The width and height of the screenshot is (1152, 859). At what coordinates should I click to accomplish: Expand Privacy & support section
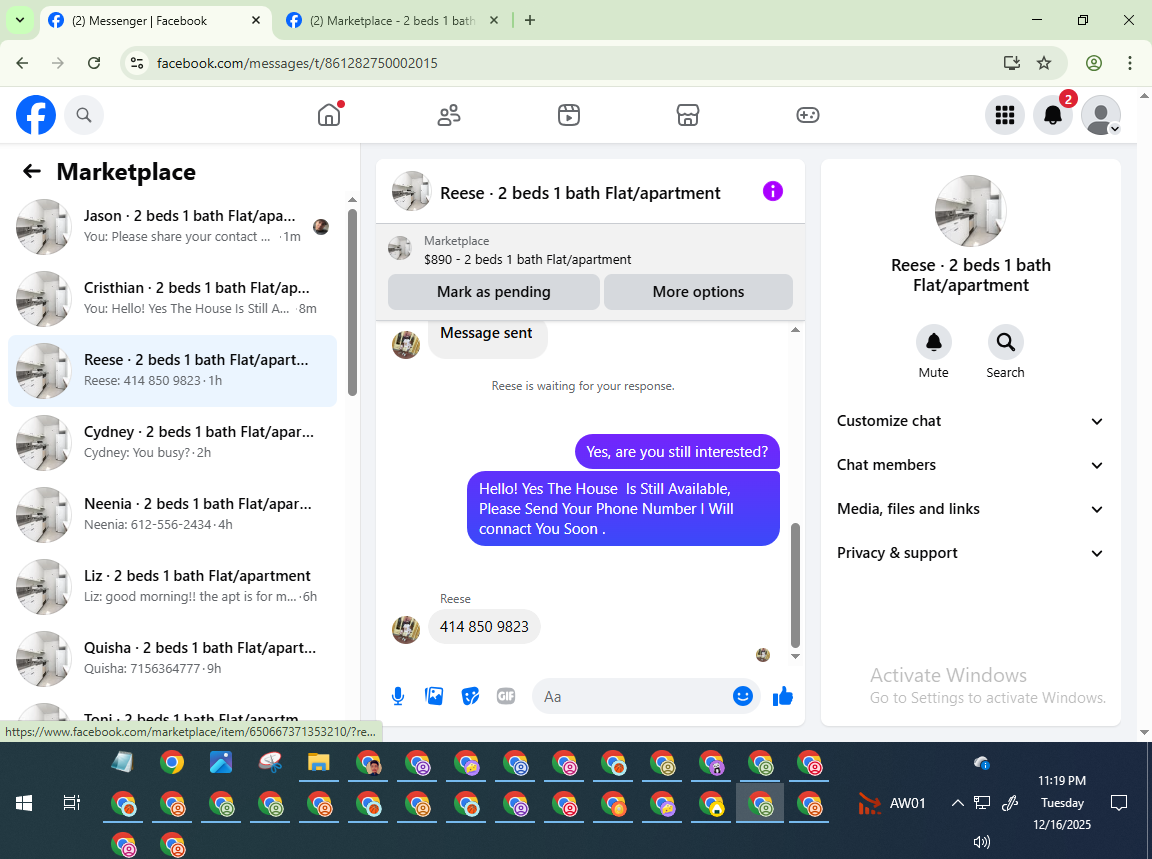point(970,553)
